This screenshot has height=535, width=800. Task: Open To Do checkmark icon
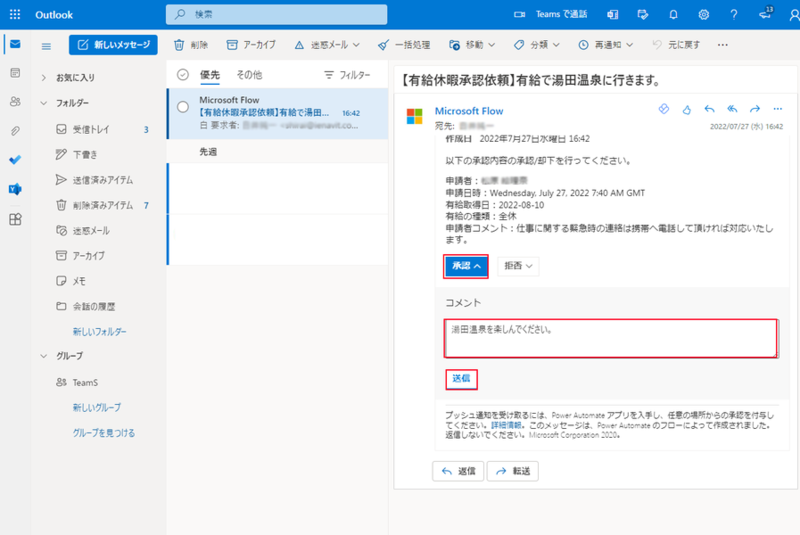15,160
